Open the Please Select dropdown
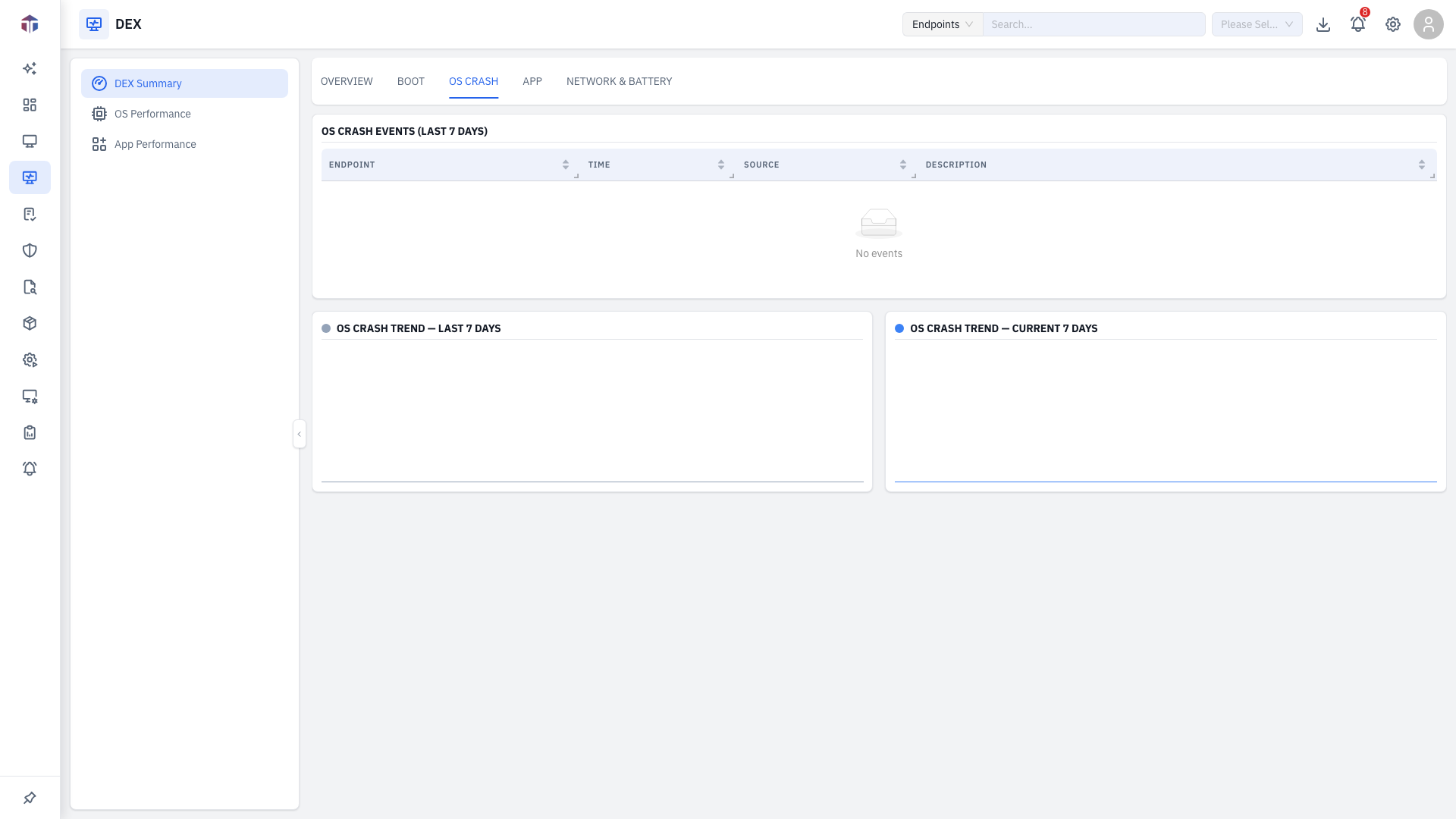 (x=1257, y=24)
